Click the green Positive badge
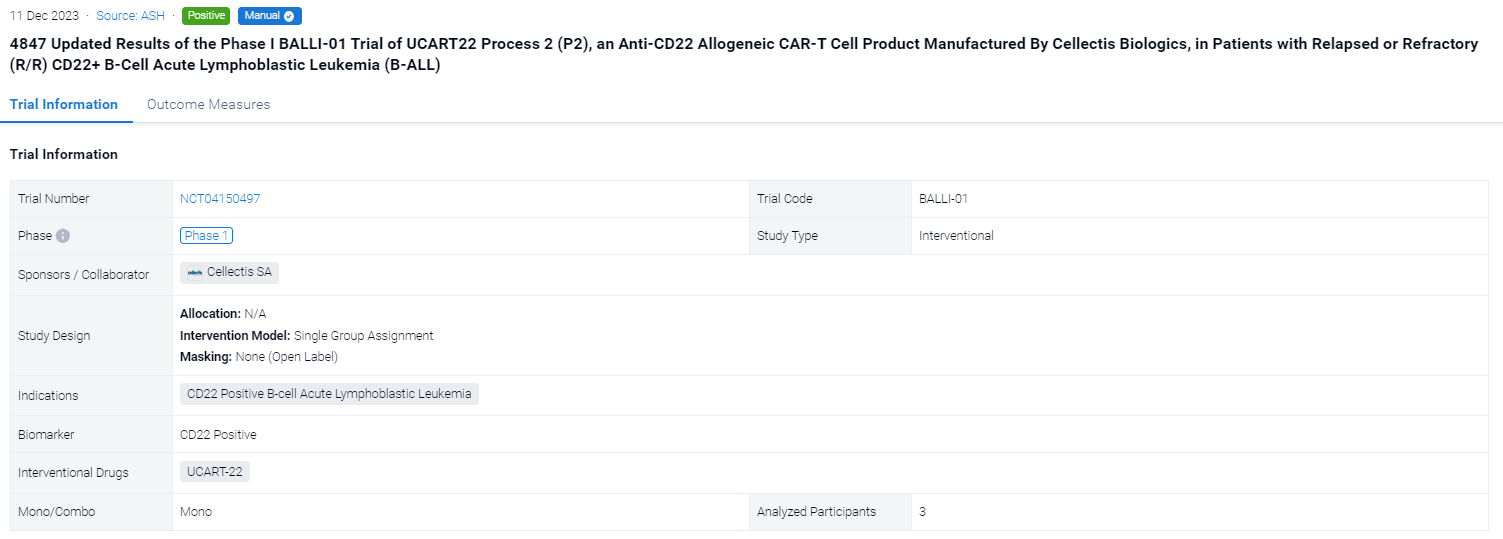This screenshot has width=1503, height=539. pyautogui.click(x=206, y=16)
